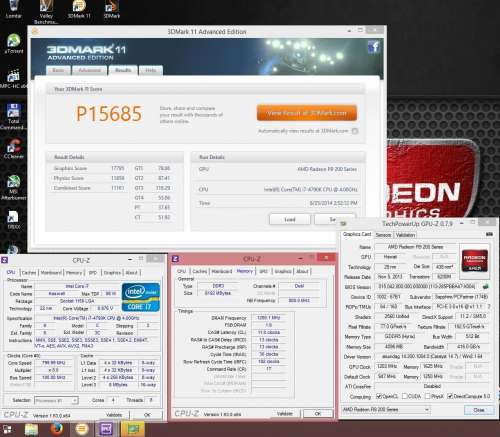Screen dimensions: 500x437
Task: Open the Mainboard tab in left CPU-Z window
Action: (51, 273)
